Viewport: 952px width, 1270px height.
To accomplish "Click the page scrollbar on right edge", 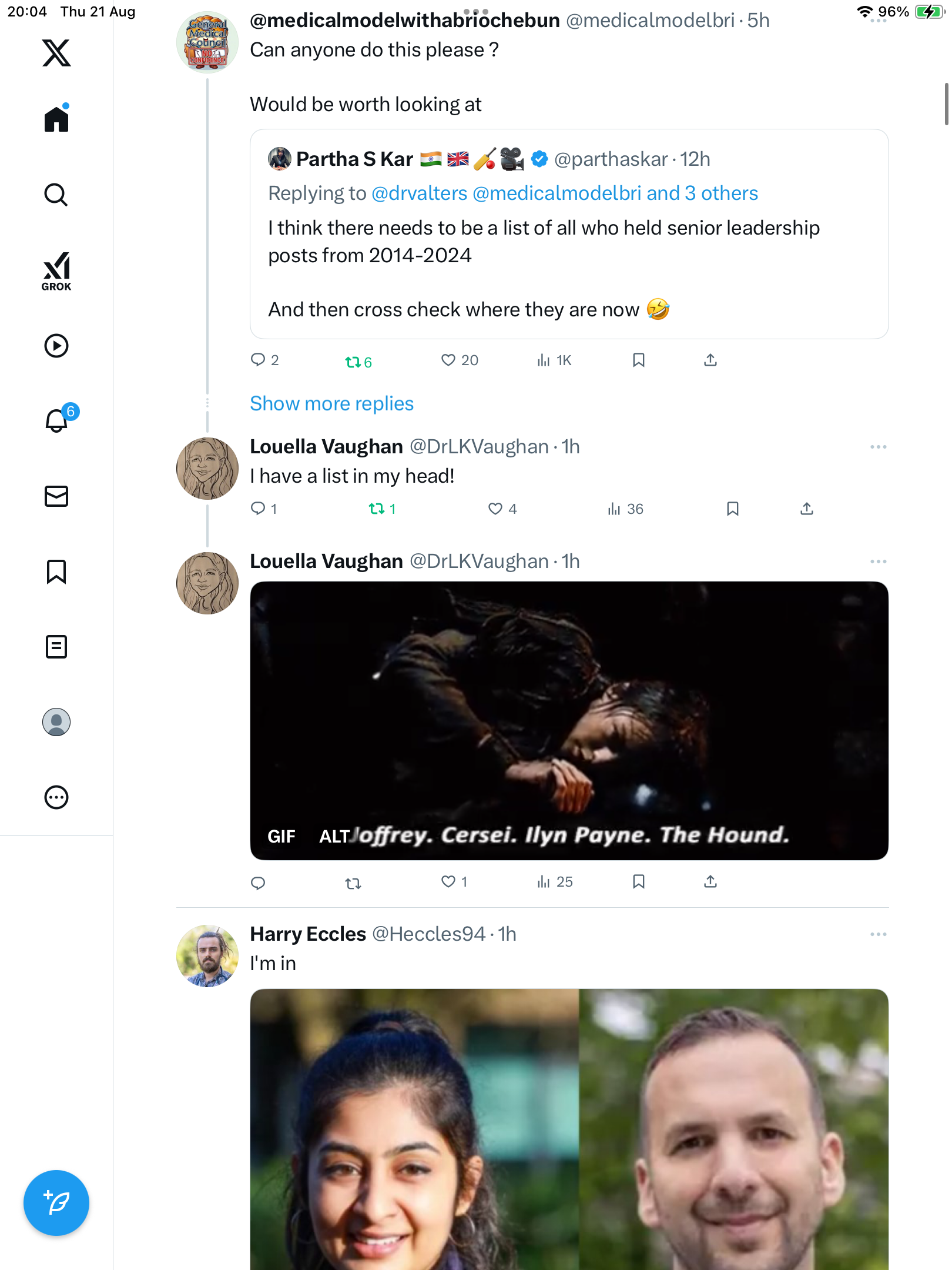I will tap(946, 105).
